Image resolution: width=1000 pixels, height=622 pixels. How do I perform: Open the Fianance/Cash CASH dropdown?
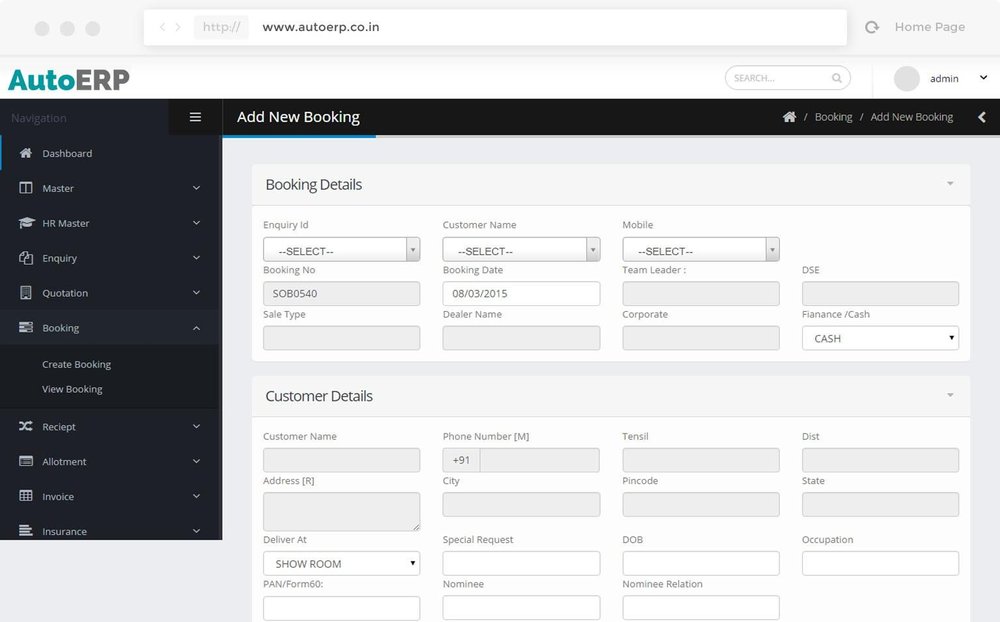[x=880, y=338]
